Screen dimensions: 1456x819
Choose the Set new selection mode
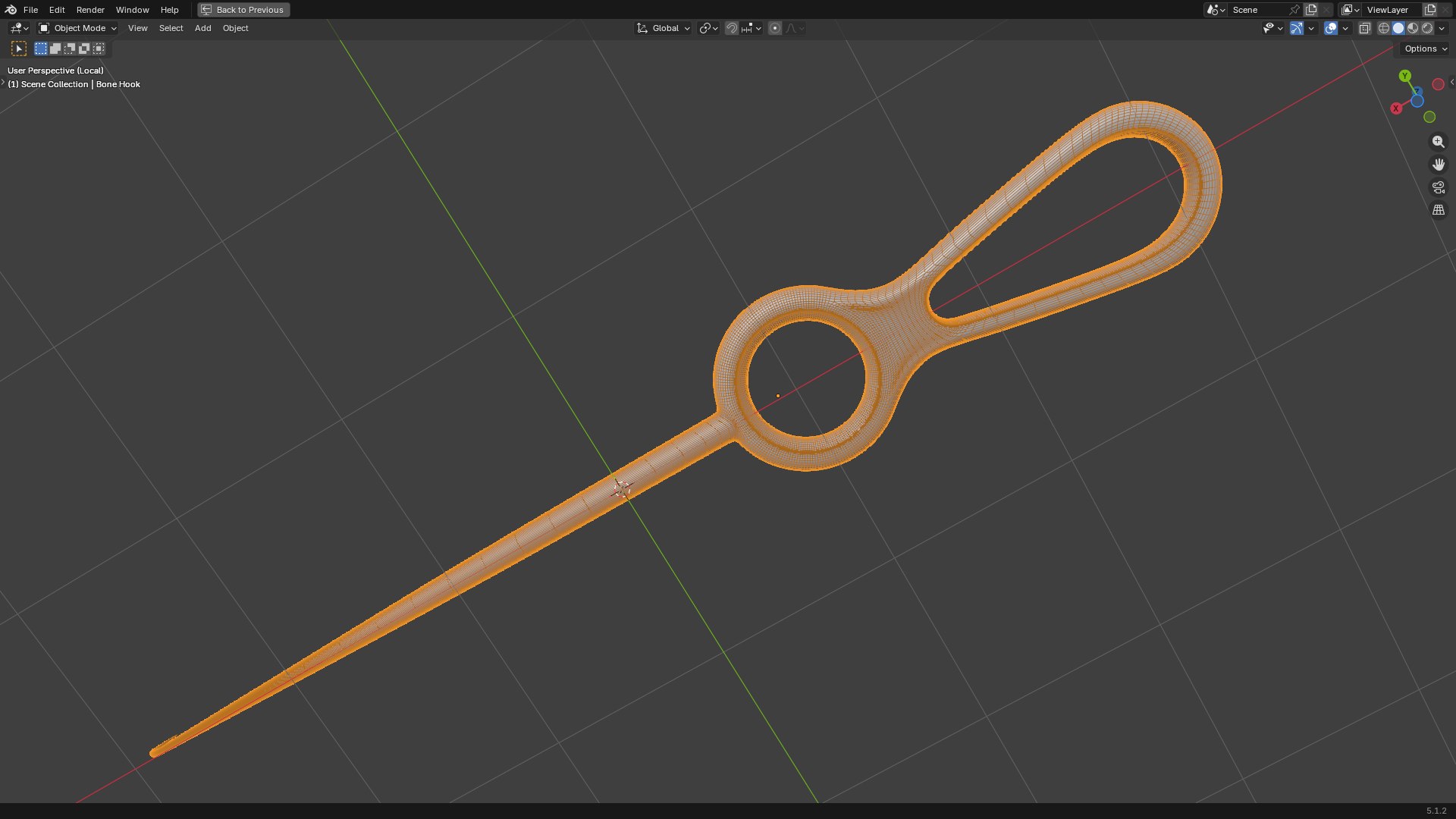(x=41, y=49)
